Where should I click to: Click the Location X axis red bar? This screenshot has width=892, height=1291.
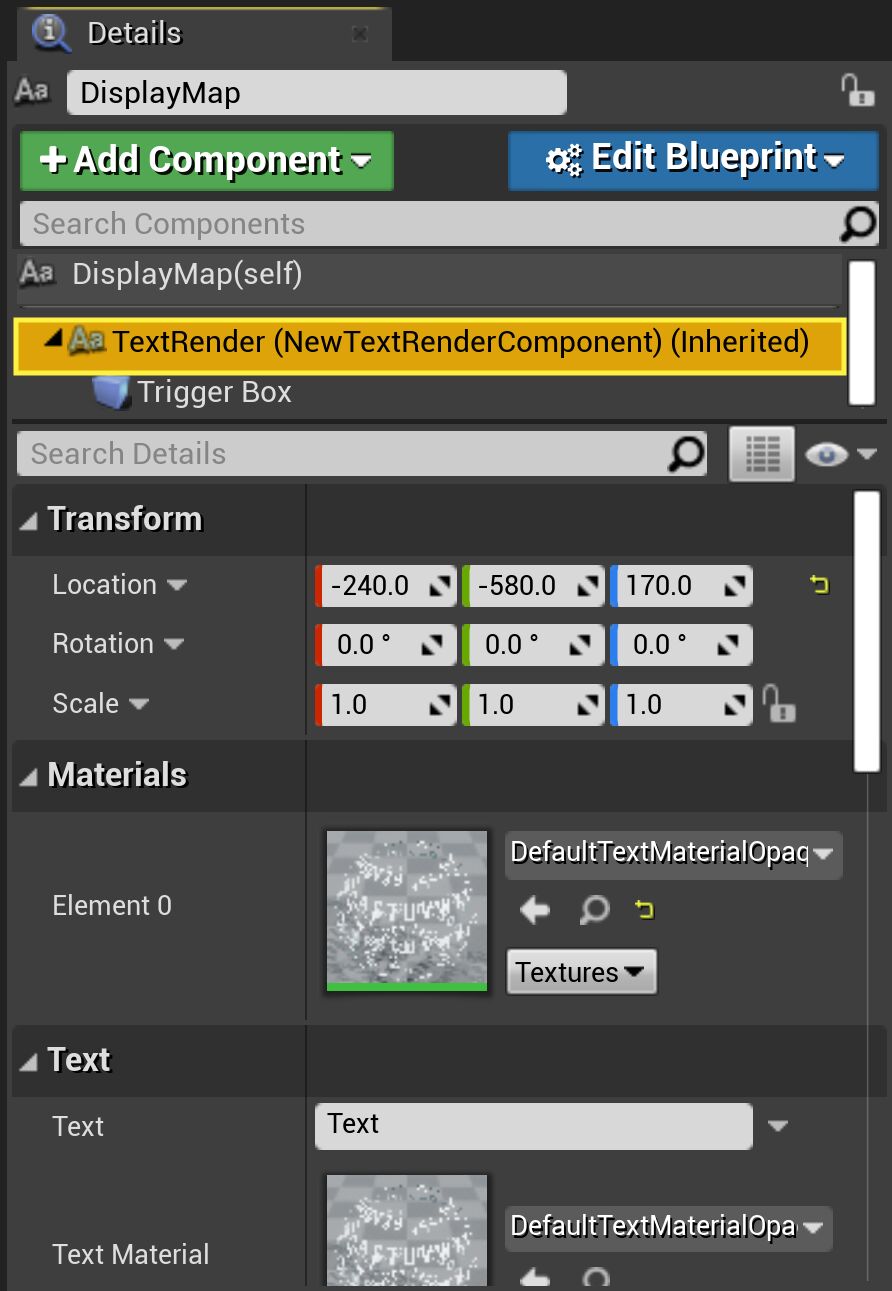tap(318, 585)
